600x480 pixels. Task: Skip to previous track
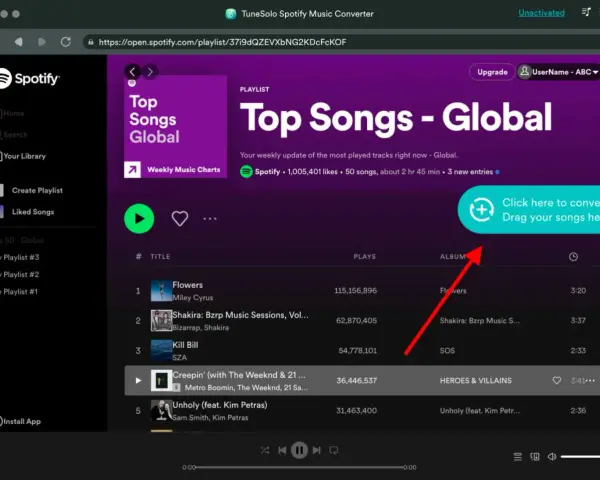(282, 450)
